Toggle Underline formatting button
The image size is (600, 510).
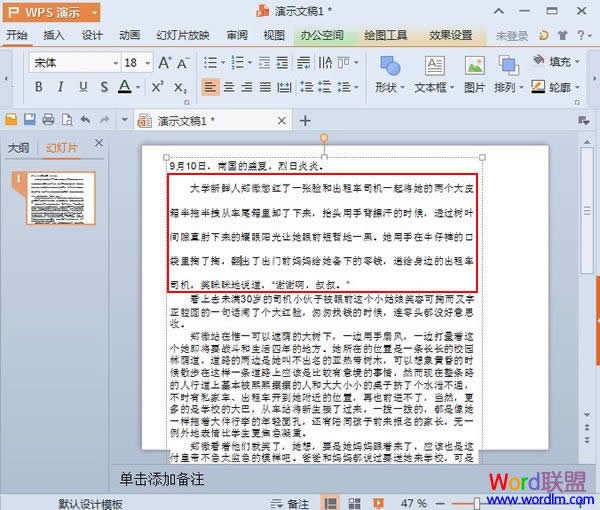tap(83, 87)
